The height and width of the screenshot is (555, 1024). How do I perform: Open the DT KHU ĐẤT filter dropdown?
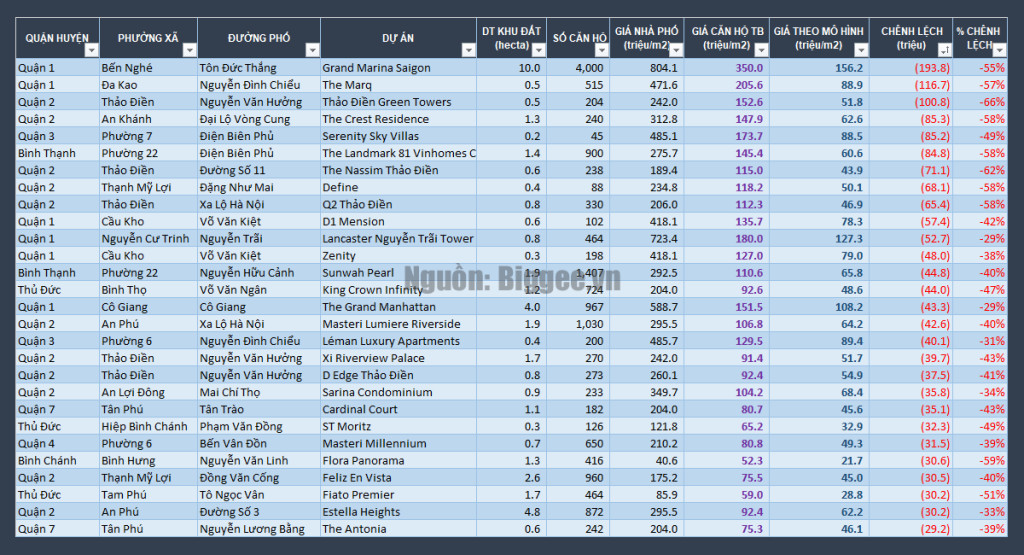[538, 50]
